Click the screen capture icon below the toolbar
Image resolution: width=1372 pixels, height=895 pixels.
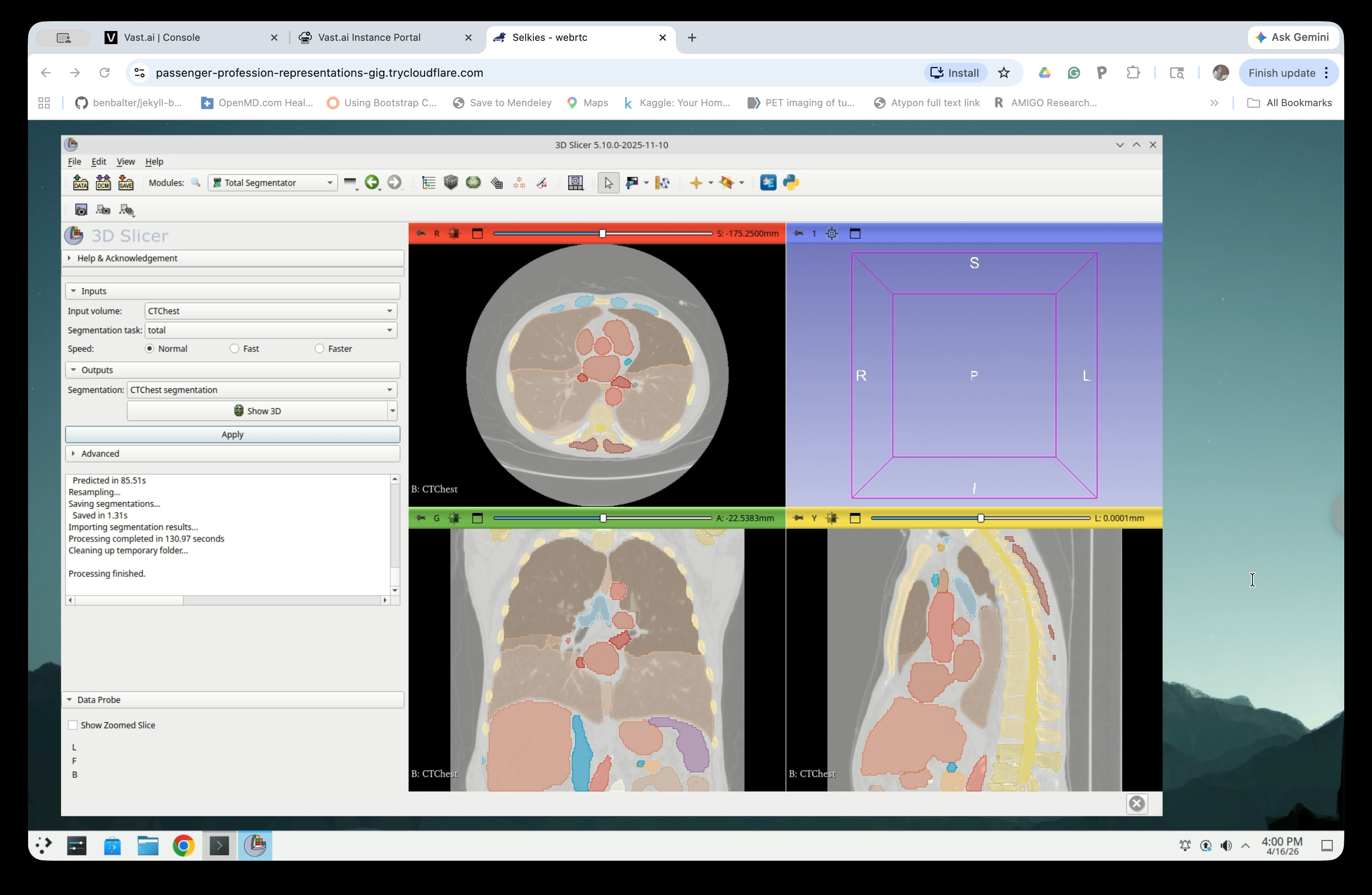81,209
